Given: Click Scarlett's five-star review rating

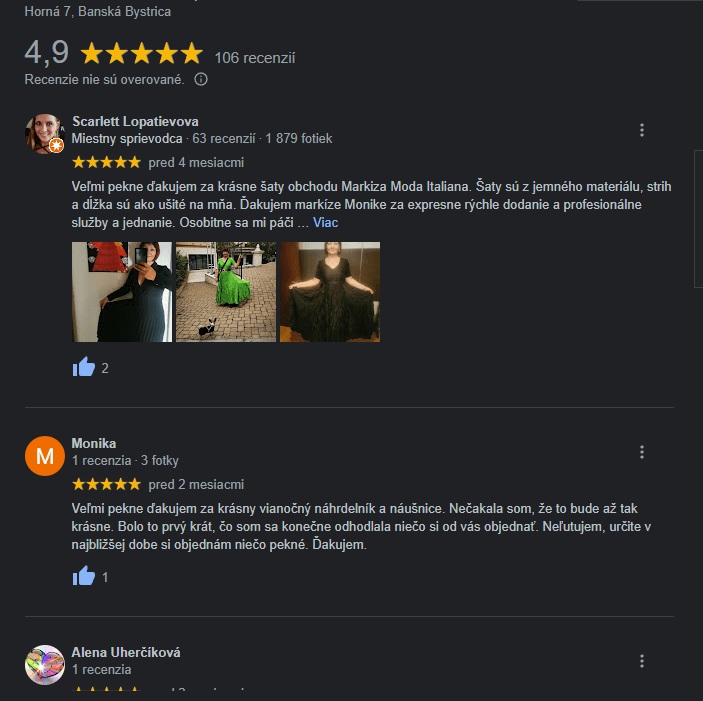Looking at the screenshot, I should (106, 162).
